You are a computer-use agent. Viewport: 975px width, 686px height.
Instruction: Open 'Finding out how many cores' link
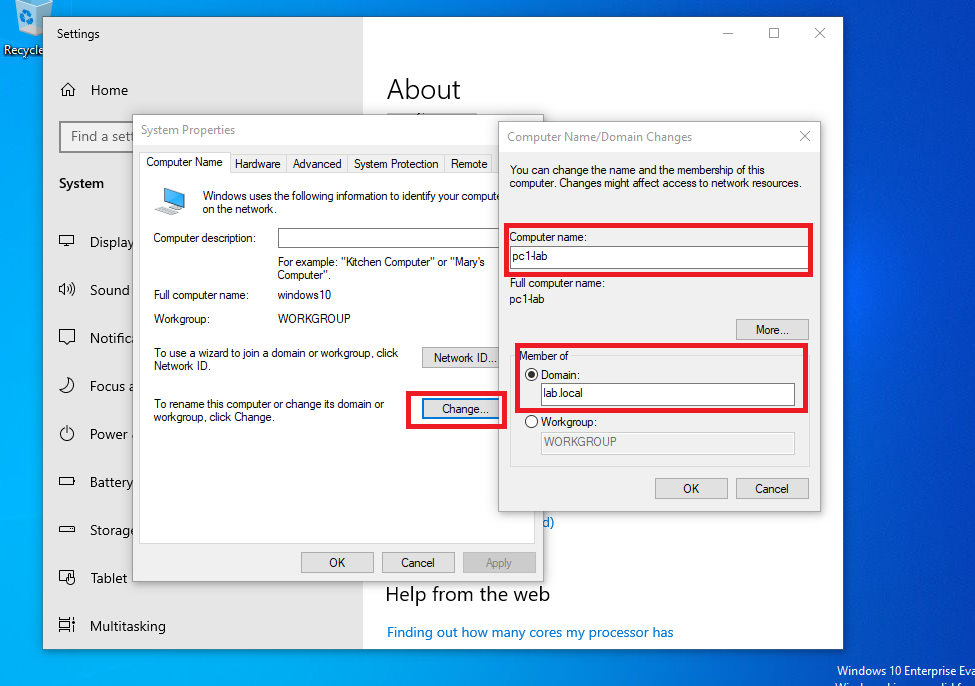tap(530, 632)
